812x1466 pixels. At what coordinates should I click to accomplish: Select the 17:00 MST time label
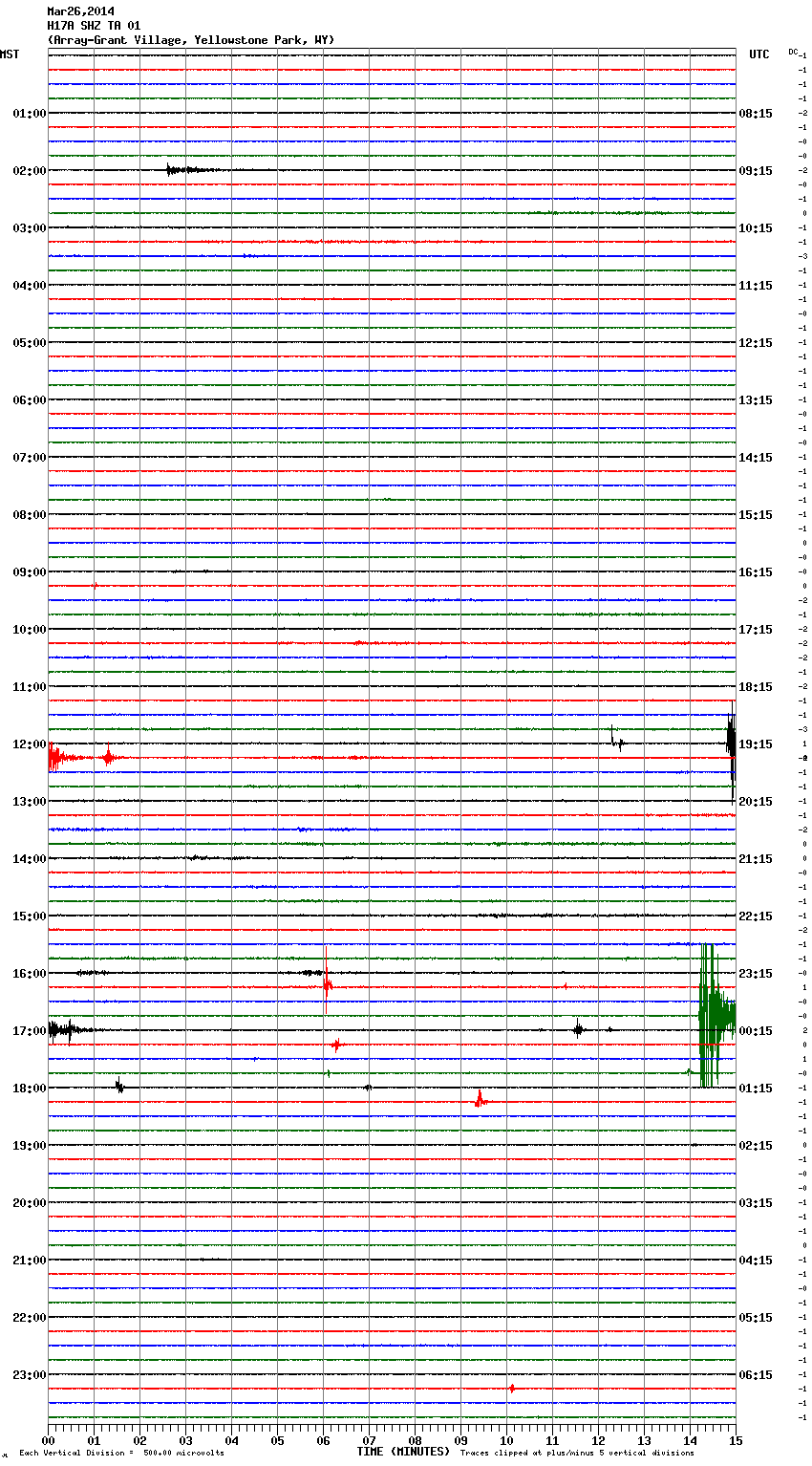click(x=30, y=1031)
